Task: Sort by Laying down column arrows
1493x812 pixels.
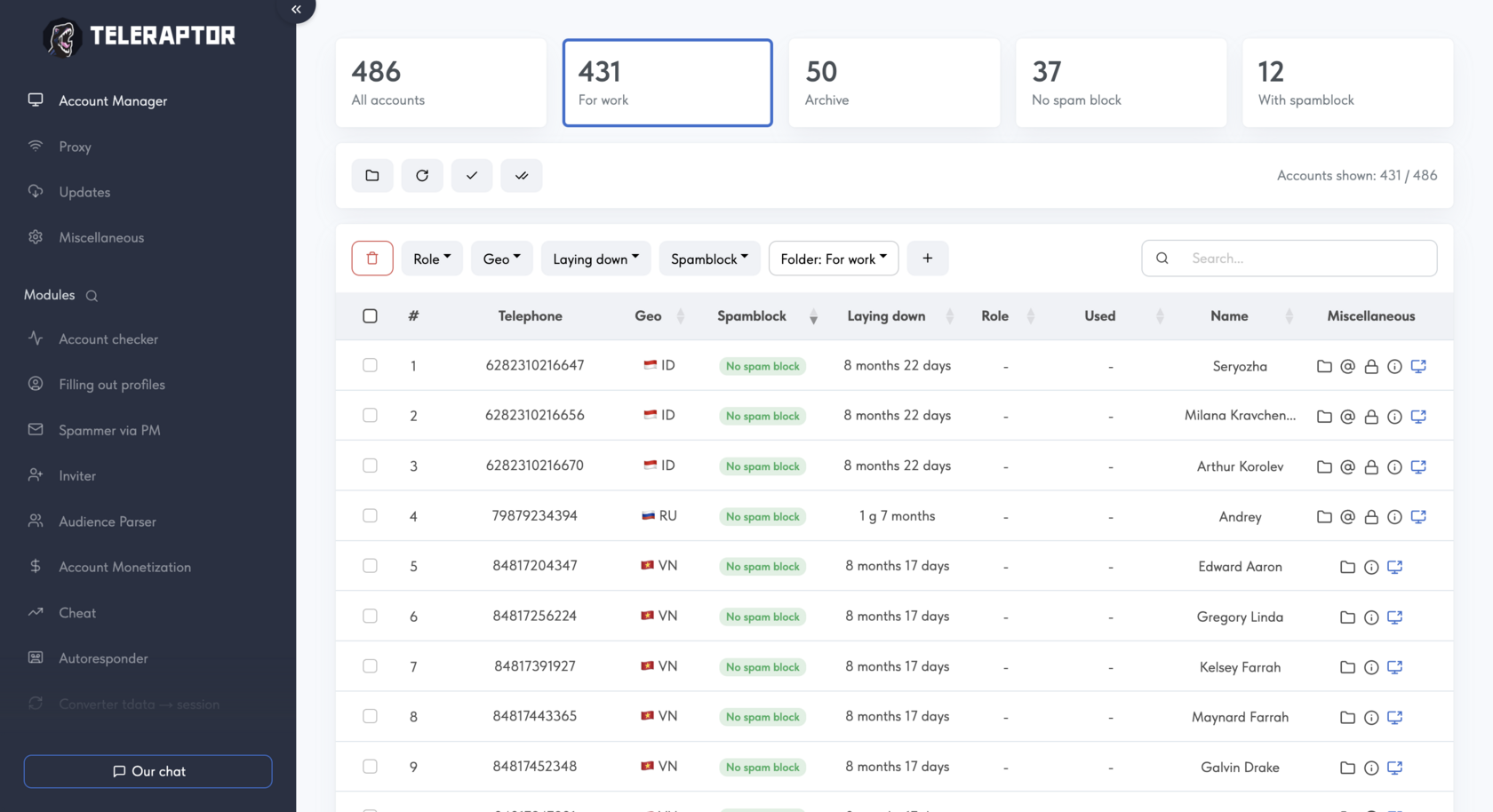Action: coord(949,316)
